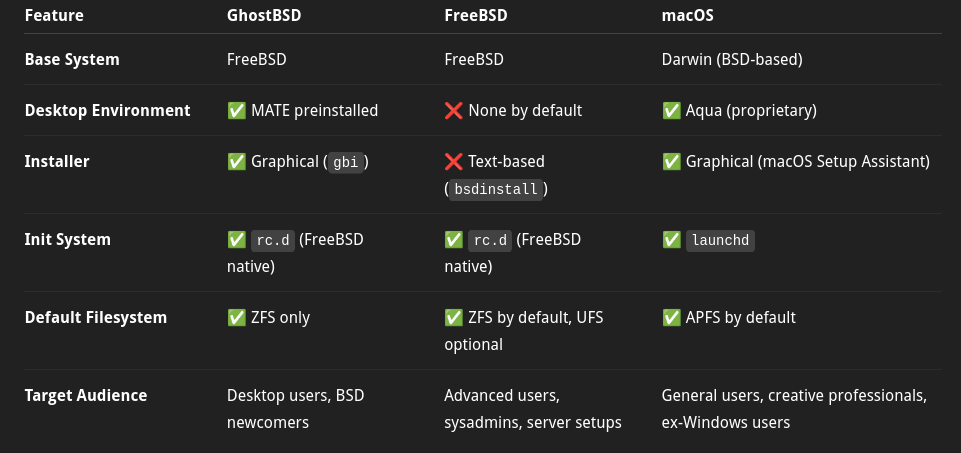Click the FreeBSD column header
Image resolution: width=961 pixels, height=453 pixels.
point(476,15)
